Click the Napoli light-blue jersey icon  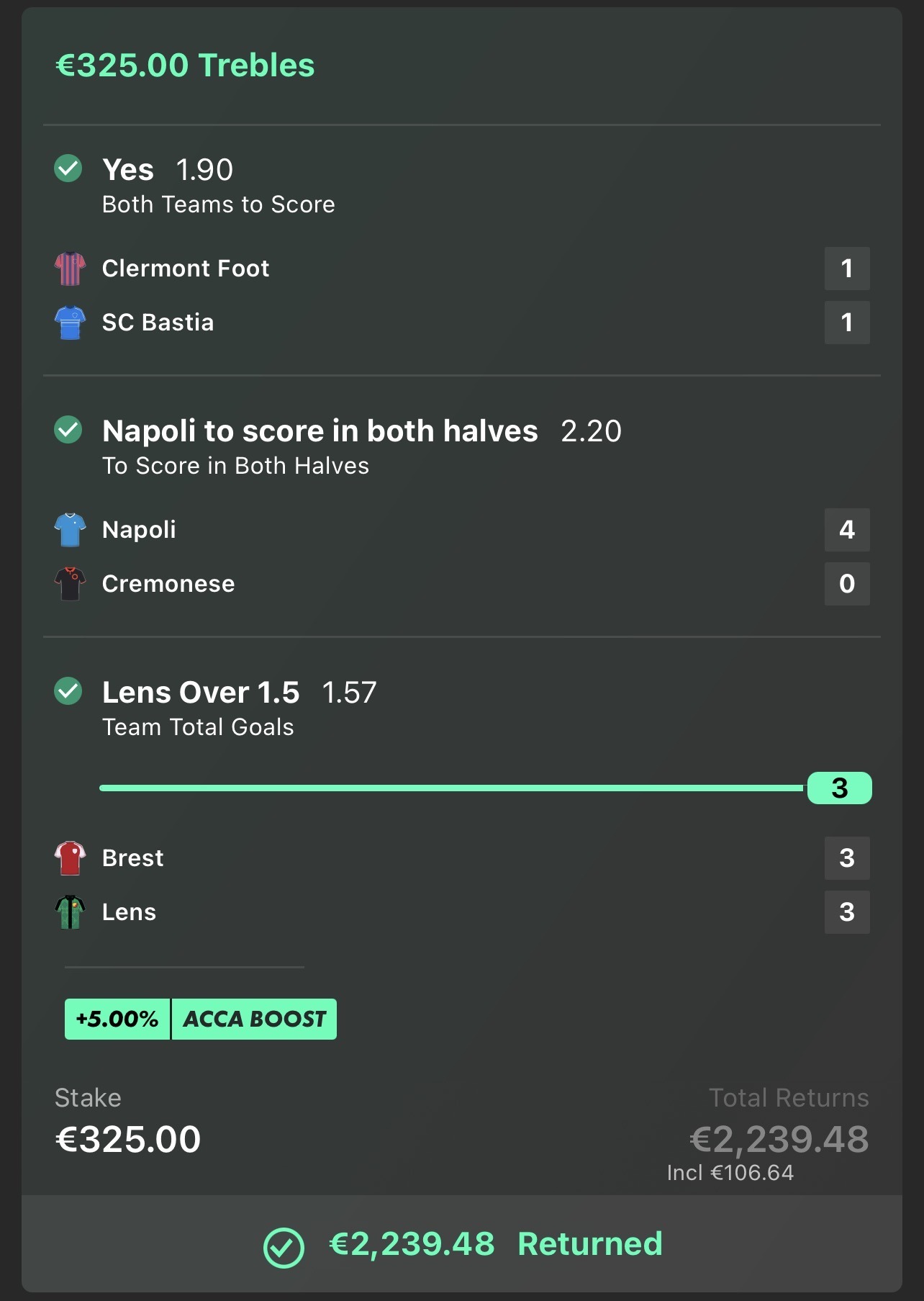tap(70, 530)
